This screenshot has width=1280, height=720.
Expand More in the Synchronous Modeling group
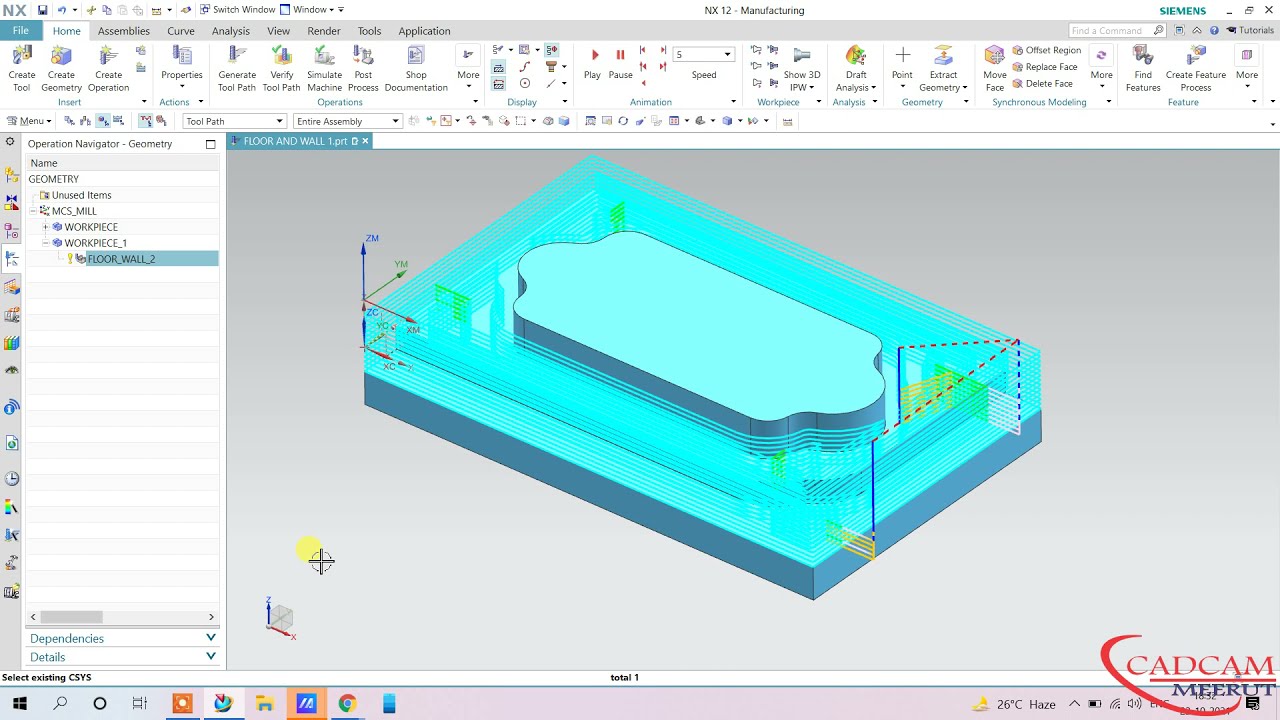coord(1101,68)
